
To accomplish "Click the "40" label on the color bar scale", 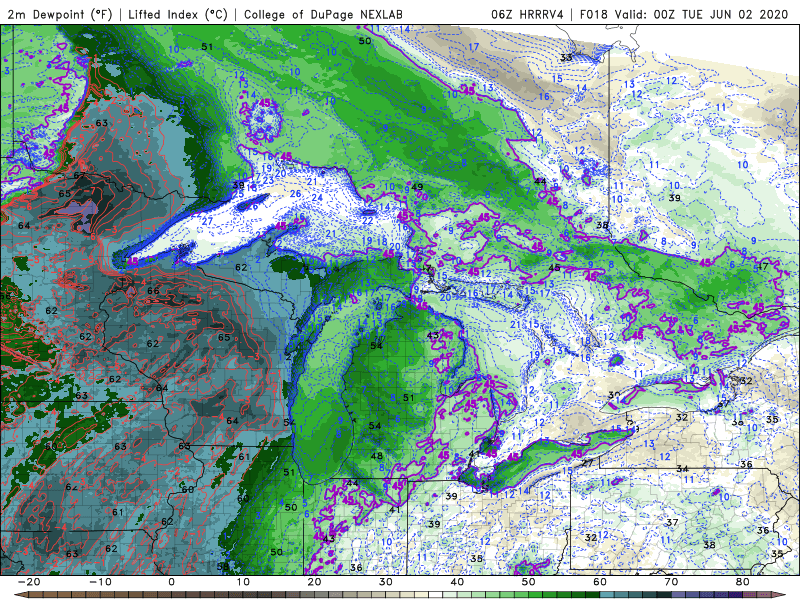I will (457, 582).
